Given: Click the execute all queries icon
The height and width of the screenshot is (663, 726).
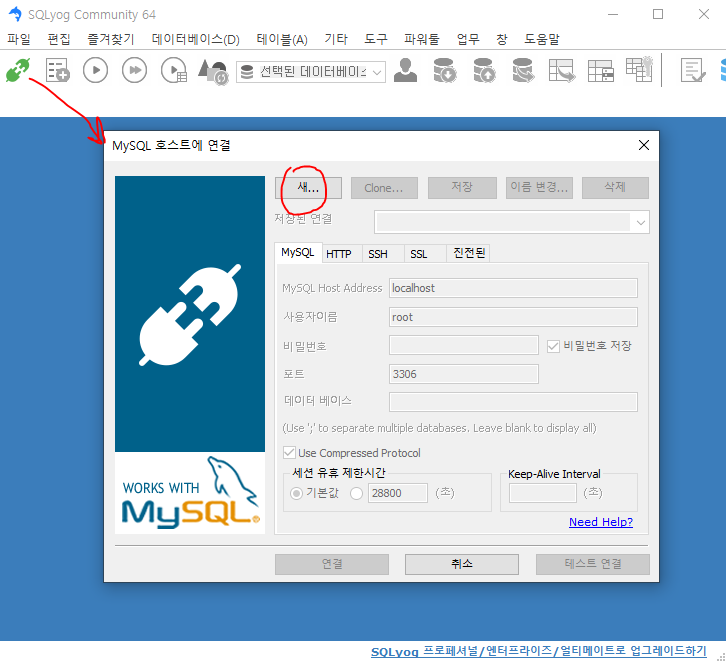Looking at the screenshot, I should click(134, 70).
